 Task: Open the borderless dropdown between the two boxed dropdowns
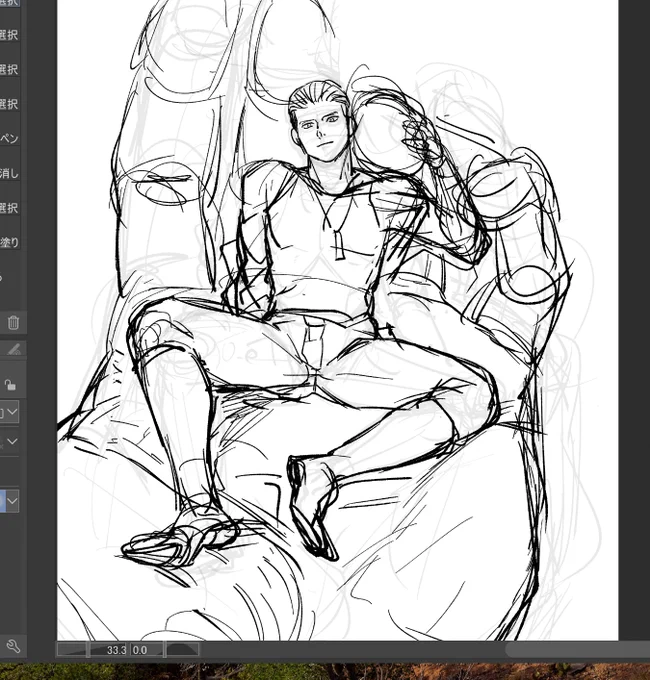coord(12,442)
